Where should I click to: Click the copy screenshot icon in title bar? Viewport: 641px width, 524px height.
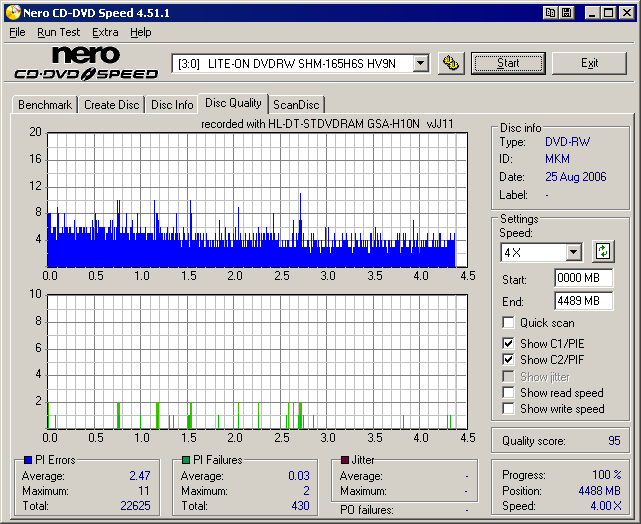[x=551, y=13]
